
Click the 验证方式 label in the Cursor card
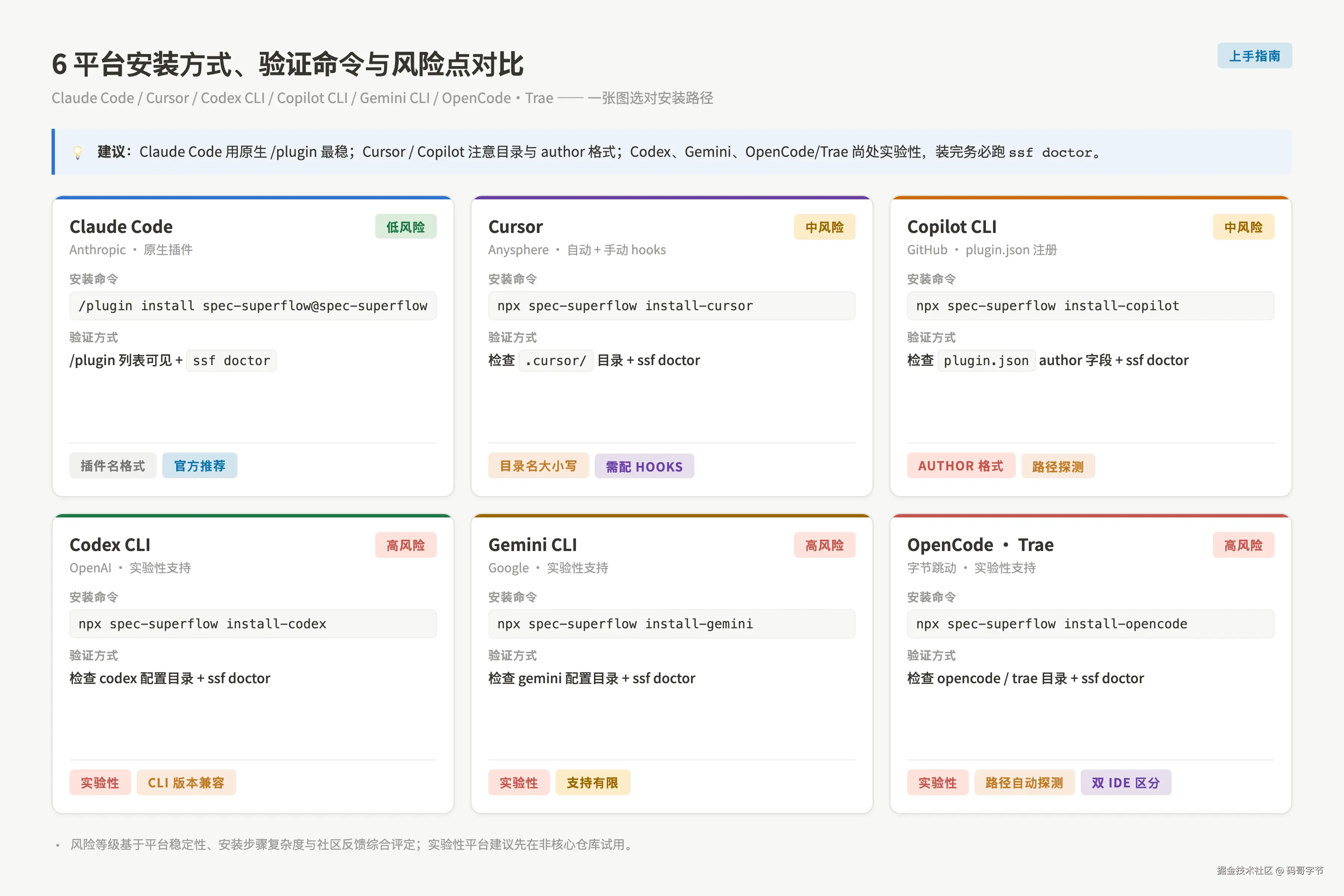(x=513, y=338)
